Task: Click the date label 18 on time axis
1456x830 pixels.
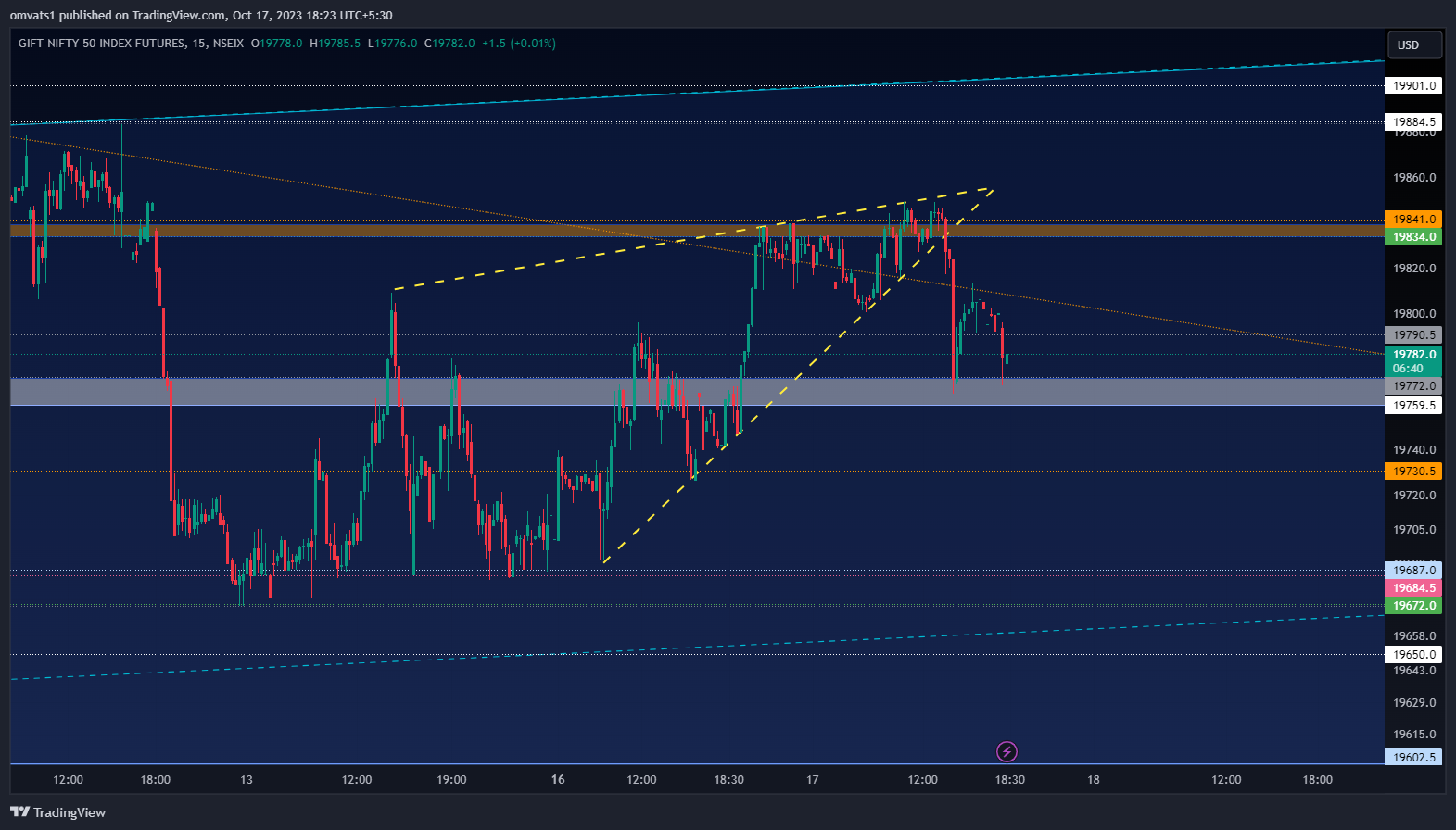Action: 1094,780
